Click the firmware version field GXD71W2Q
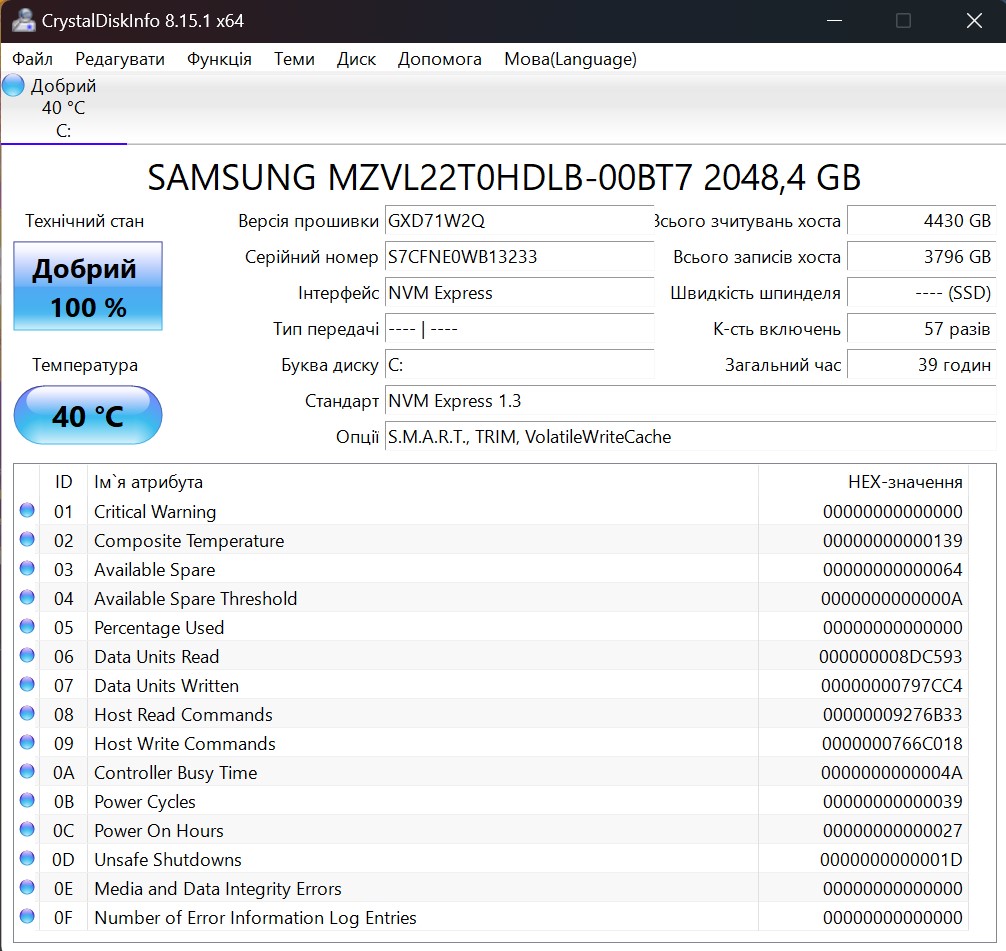This screenshot has width=1006, height=951. (519, 221)
